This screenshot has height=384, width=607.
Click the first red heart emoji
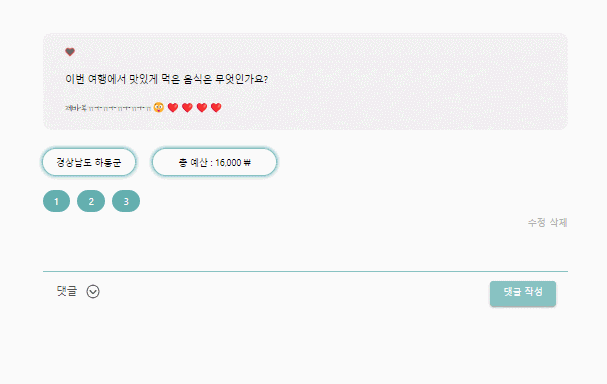[173, 108]
